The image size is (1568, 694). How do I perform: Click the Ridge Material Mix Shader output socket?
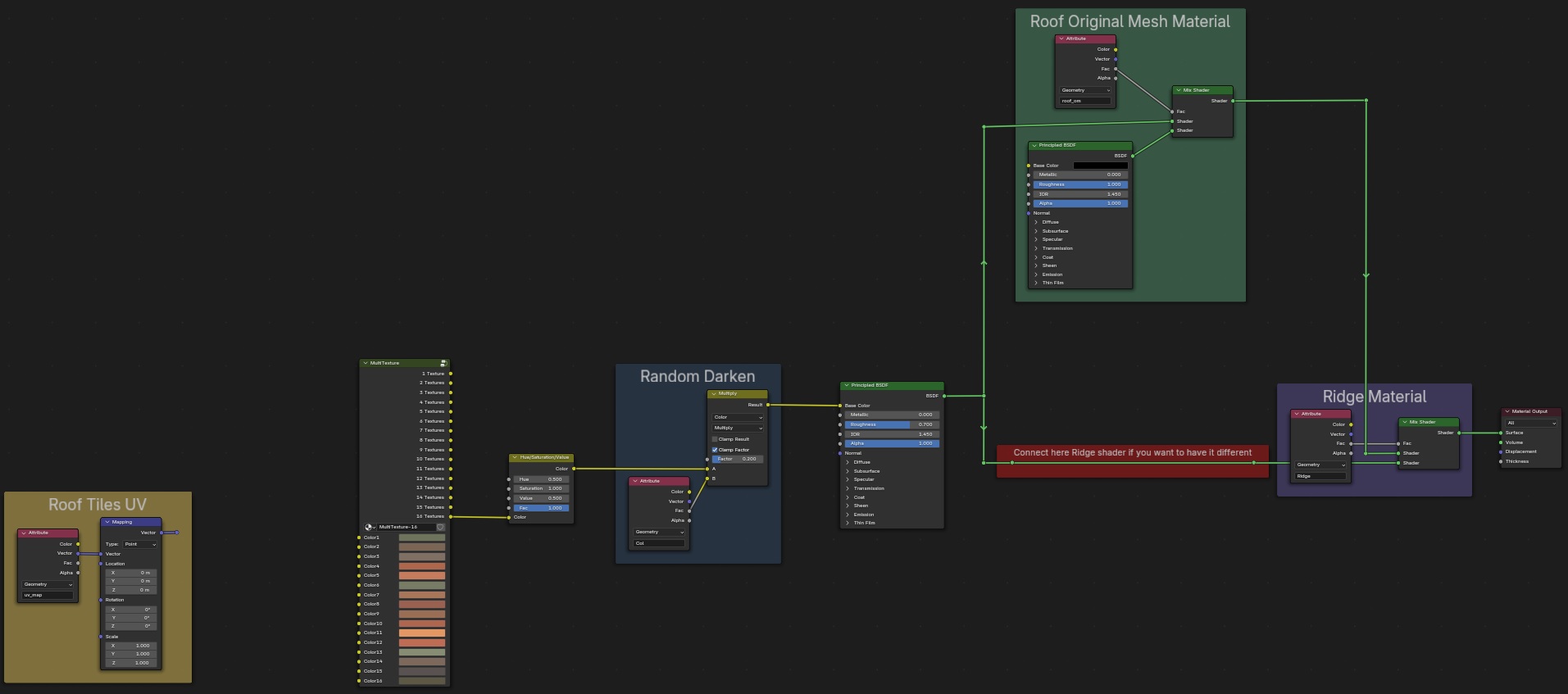pos(1459,433)
